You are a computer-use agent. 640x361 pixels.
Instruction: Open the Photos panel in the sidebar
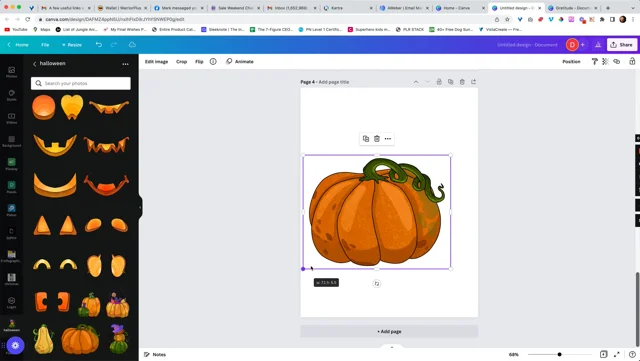point(11,72)
